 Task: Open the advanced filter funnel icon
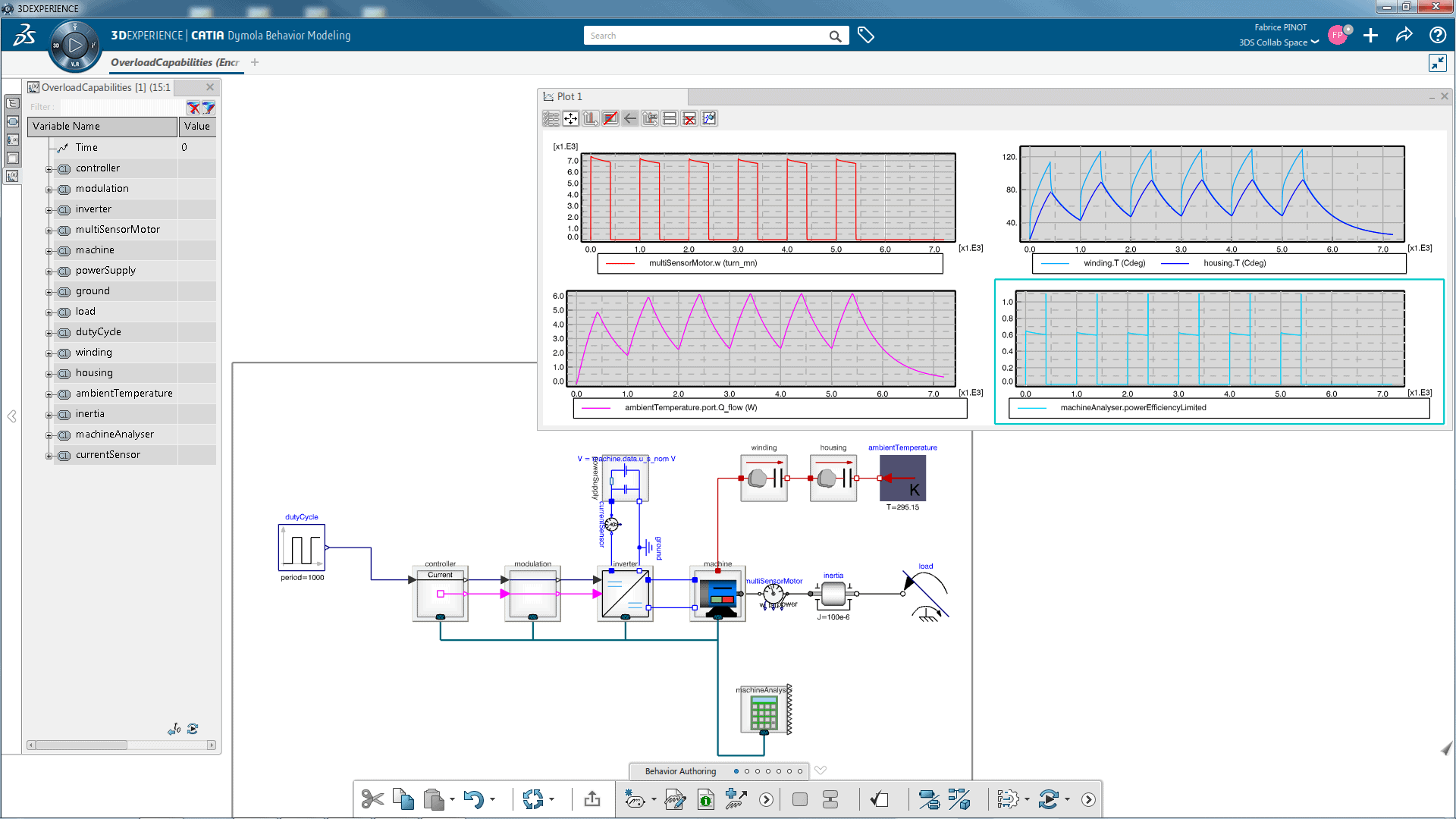point(209,108)
